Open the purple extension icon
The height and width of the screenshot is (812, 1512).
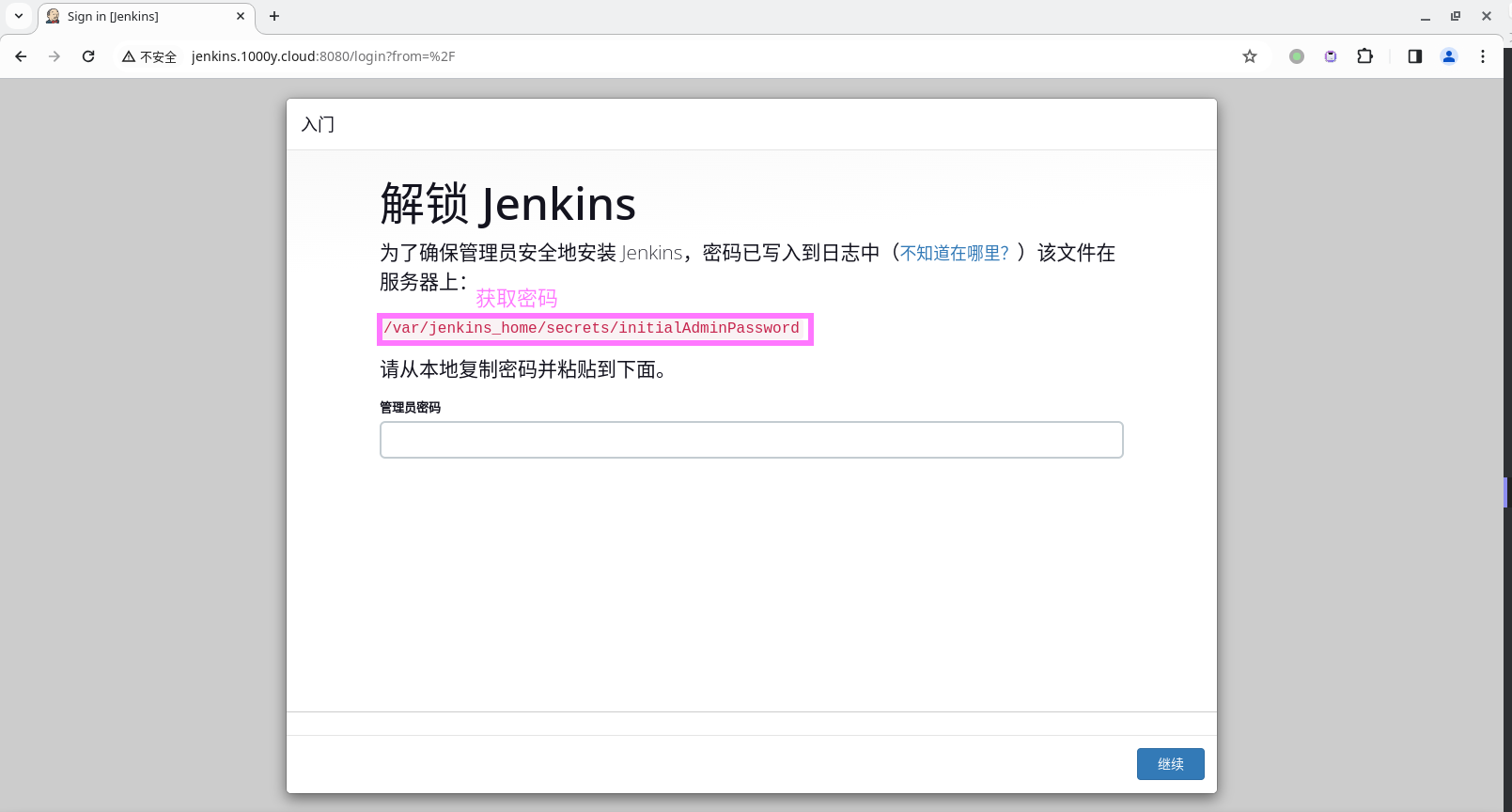(x=1331, y=56)
